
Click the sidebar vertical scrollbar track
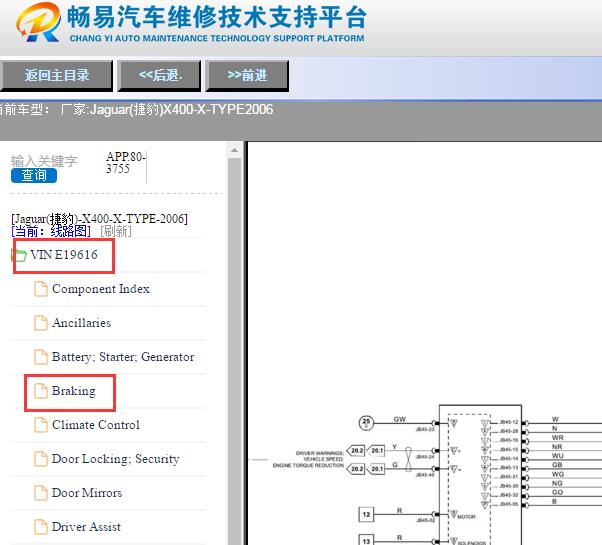pyautogui.click(x=234, y=351)
